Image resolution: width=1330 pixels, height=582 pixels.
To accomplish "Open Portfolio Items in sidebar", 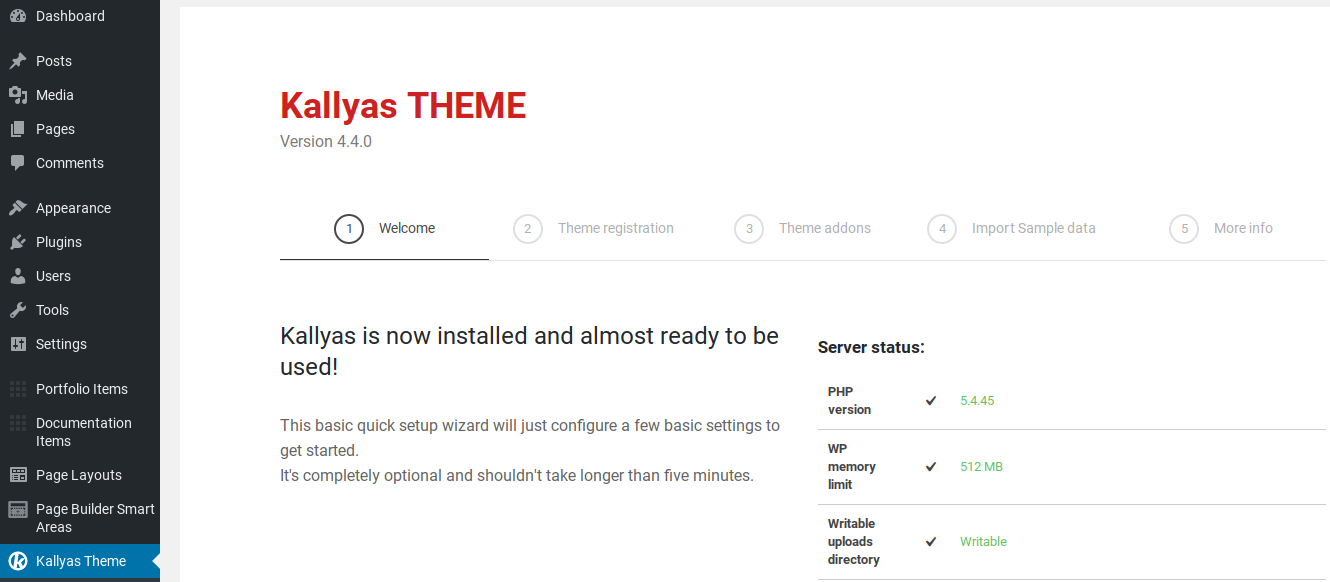I will (x=80, y=389).
